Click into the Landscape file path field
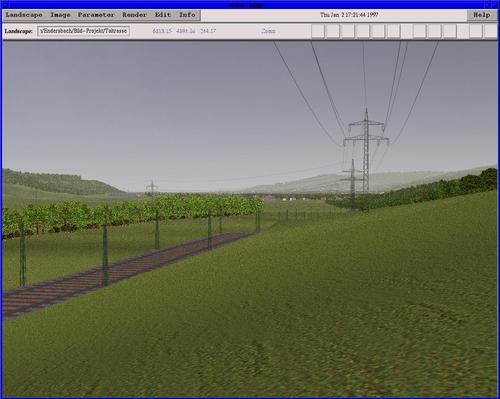The width and height of the screenshot is (500, 399). [x=83, y=31]
